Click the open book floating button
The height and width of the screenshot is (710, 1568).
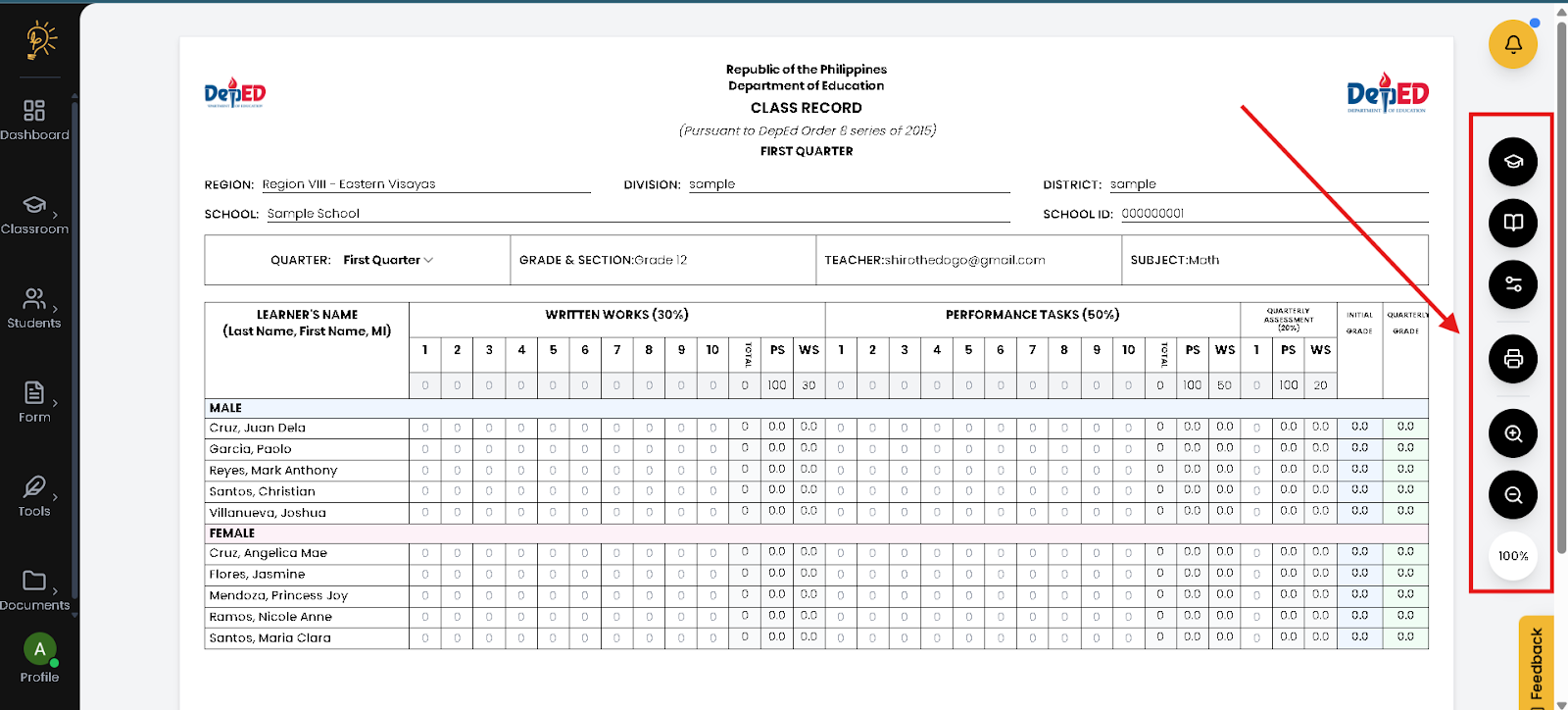pyautogui.click(x=1512, y=223)
